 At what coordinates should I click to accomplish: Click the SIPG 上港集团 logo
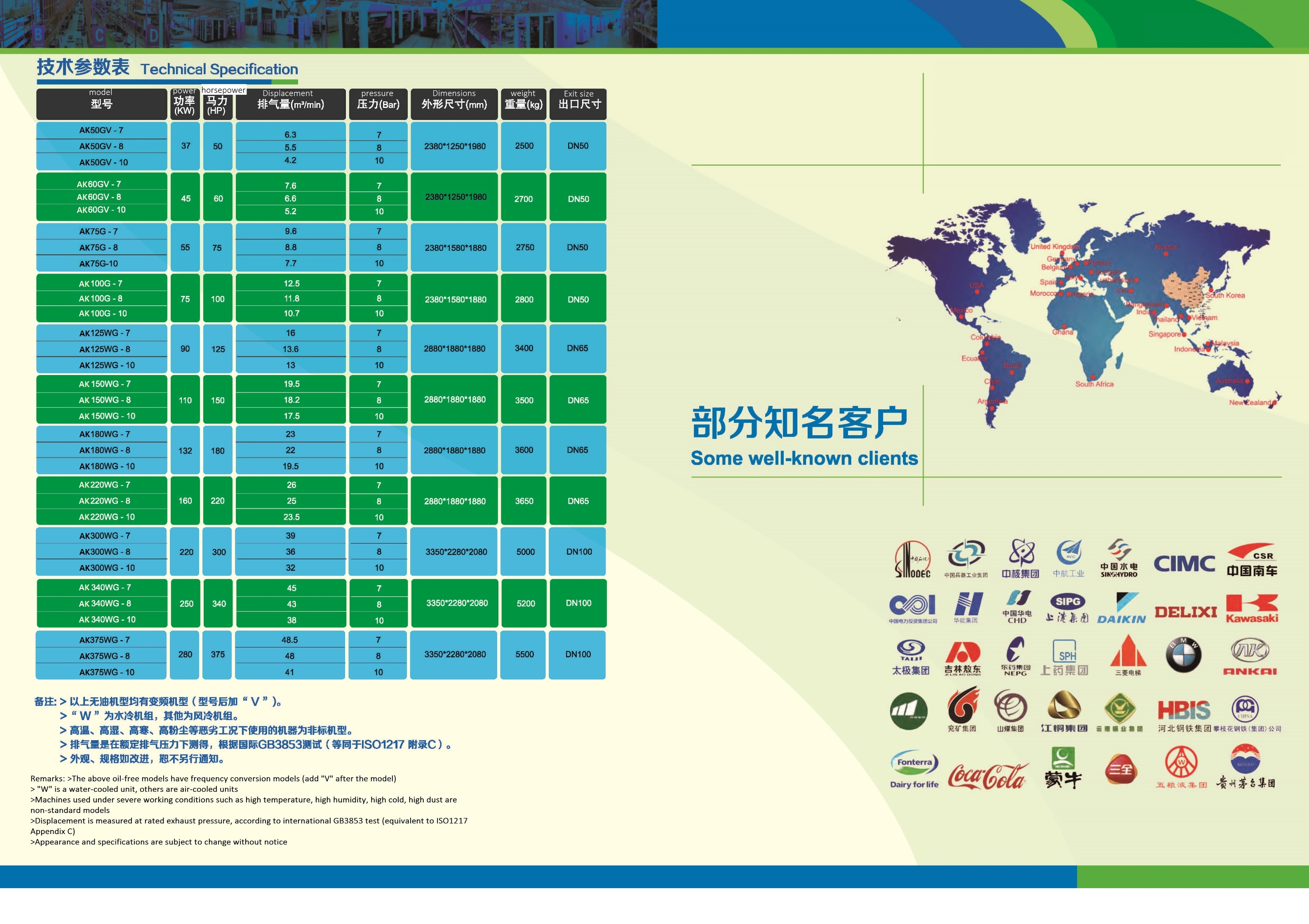pos(1067,607)
